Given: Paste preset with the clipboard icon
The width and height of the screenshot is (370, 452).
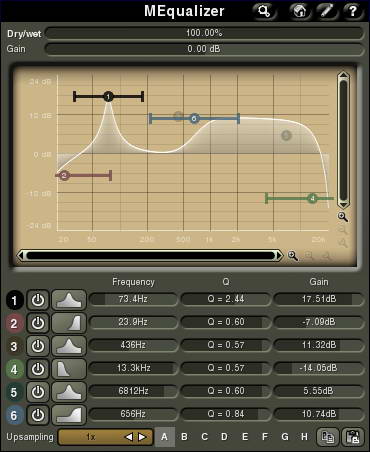Looking at the screenshot, I should click(x=353, y=437).
